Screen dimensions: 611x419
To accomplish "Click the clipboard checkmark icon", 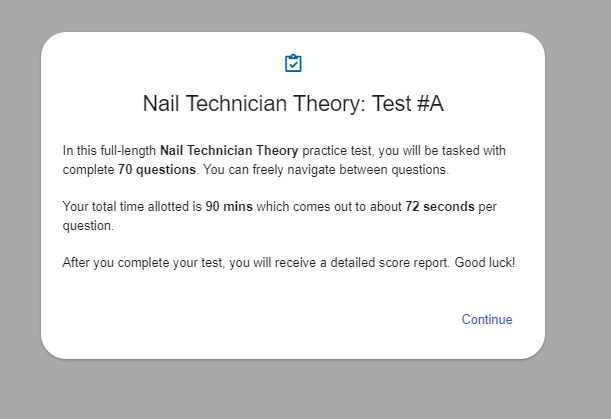I will 293,63.
